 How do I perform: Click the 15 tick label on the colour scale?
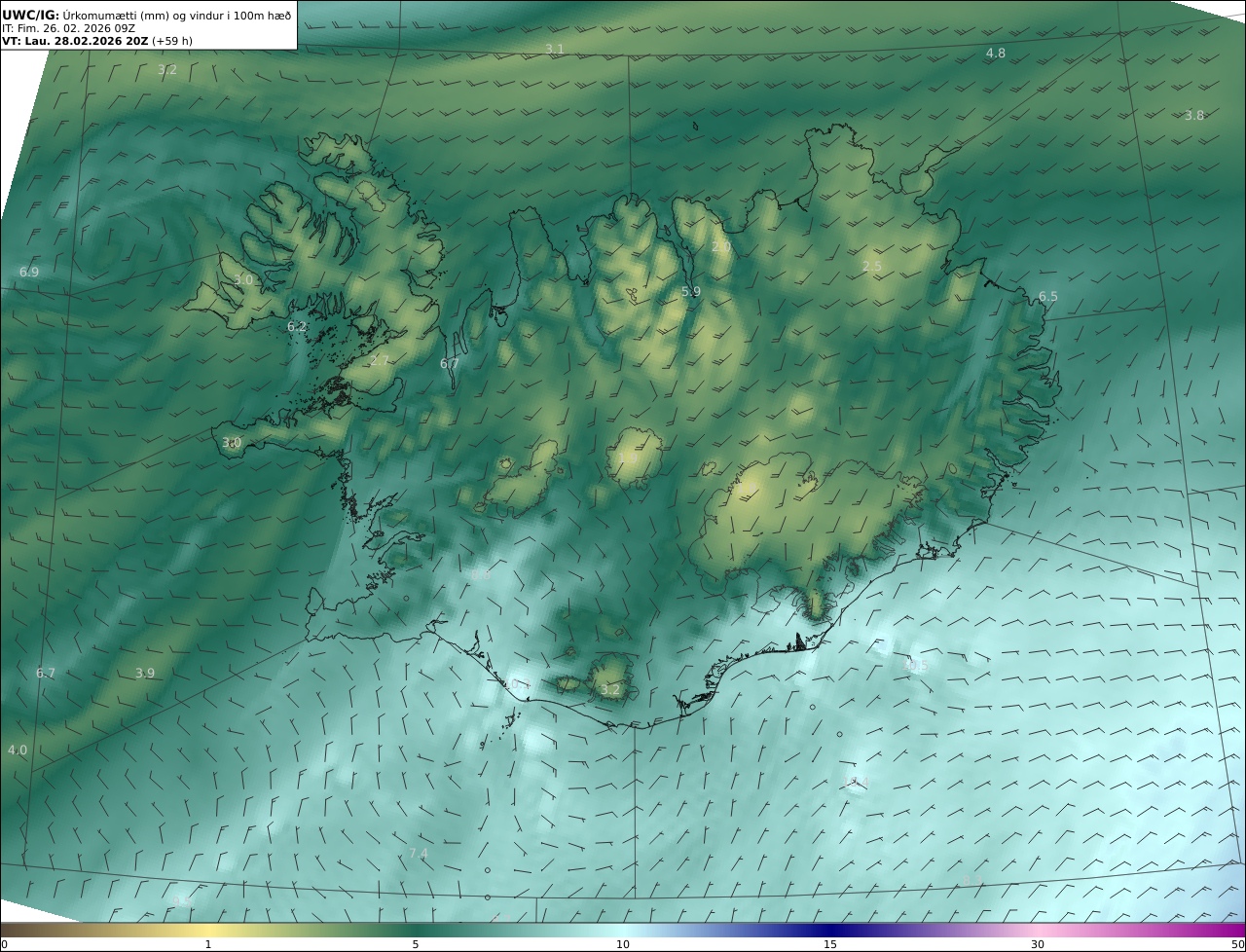[830, 944]
